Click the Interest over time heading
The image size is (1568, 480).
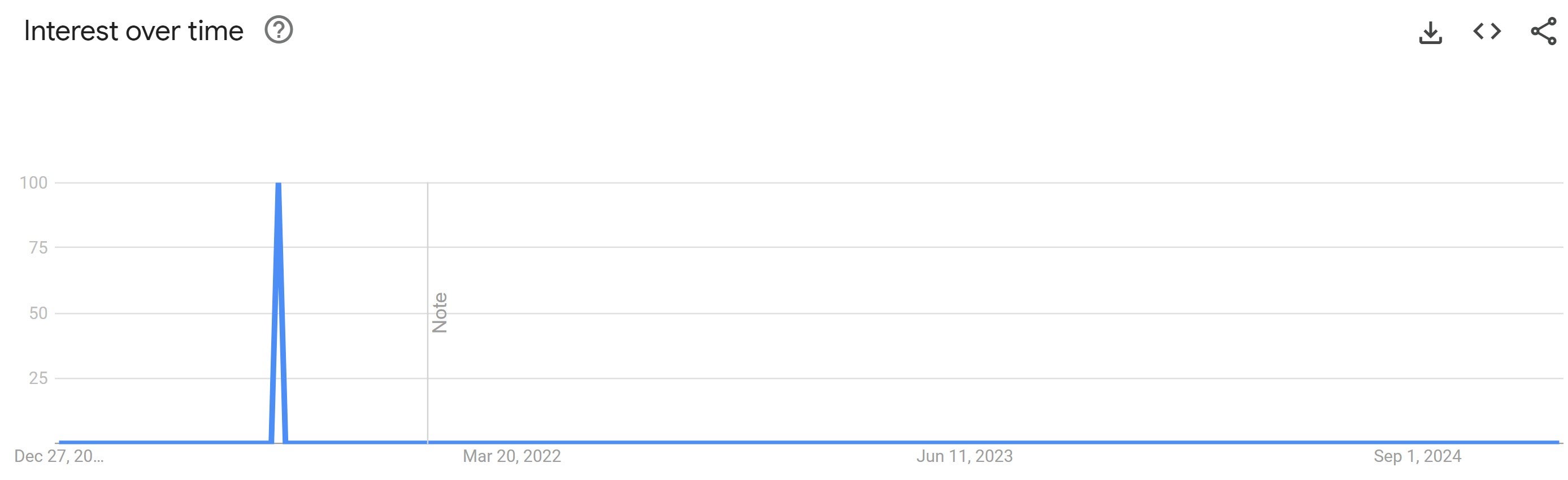point(133,31)
